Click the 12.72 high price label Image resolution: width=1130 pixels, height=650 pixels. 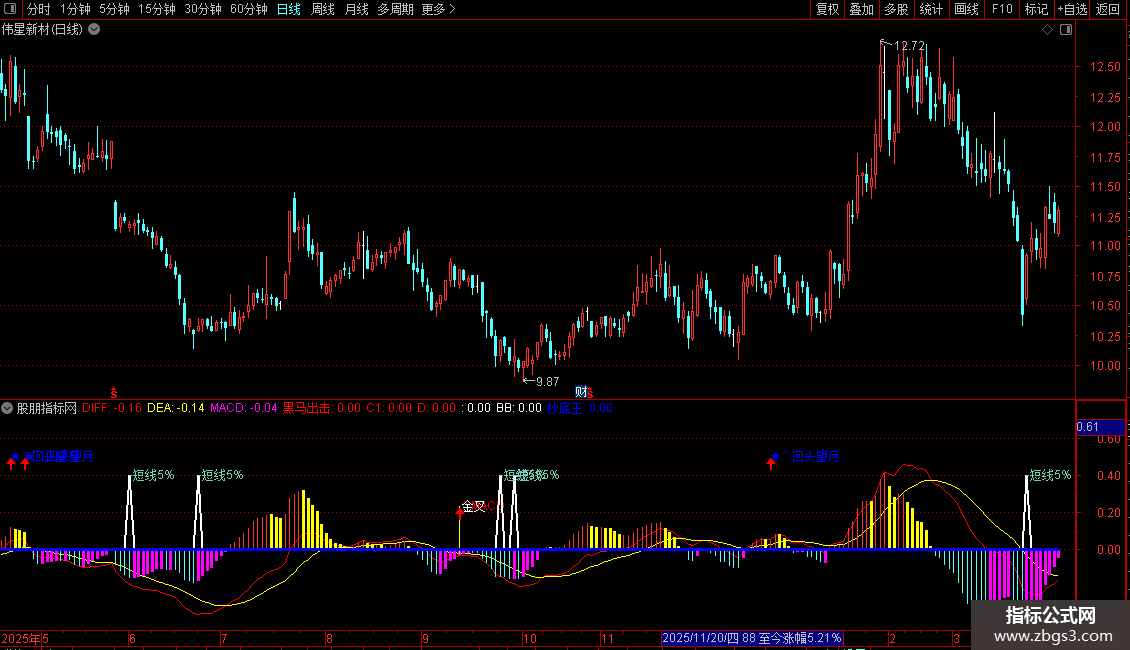(x=909, y=45)
